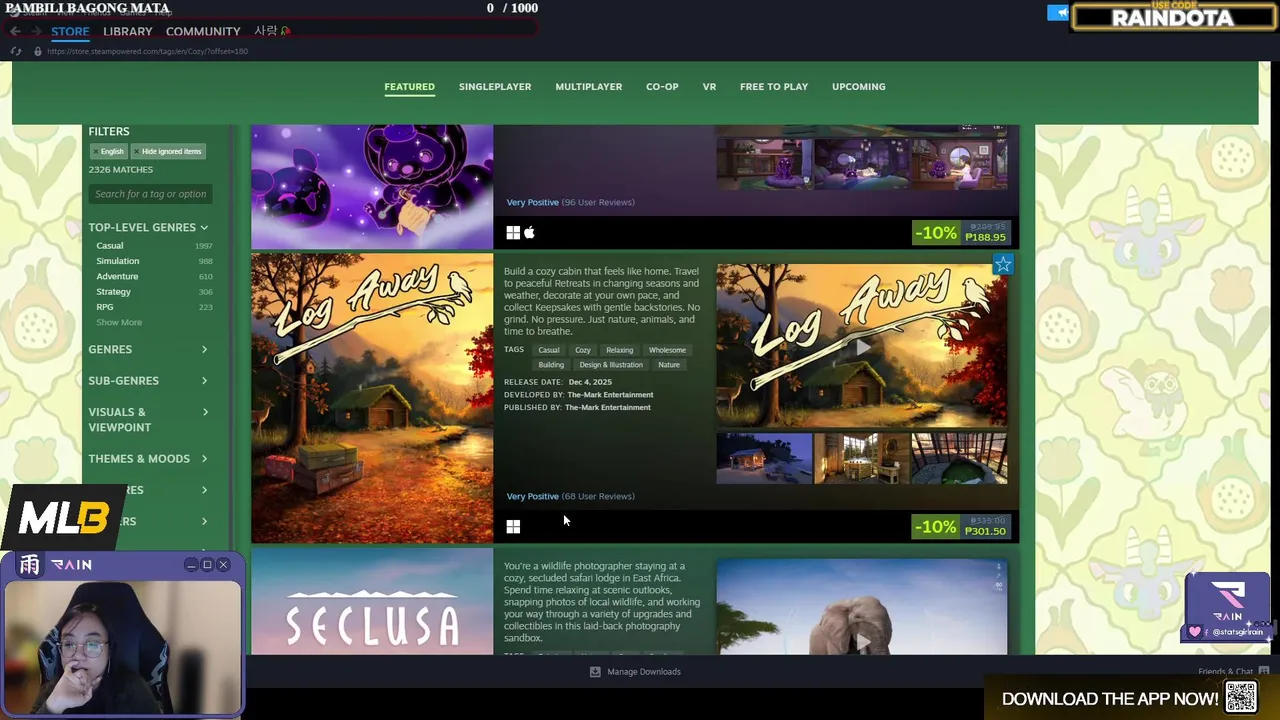This screenshot has width=1280, height=720.
Task: Open the Log Away cover artwork
Action: (x=372, y=398)
